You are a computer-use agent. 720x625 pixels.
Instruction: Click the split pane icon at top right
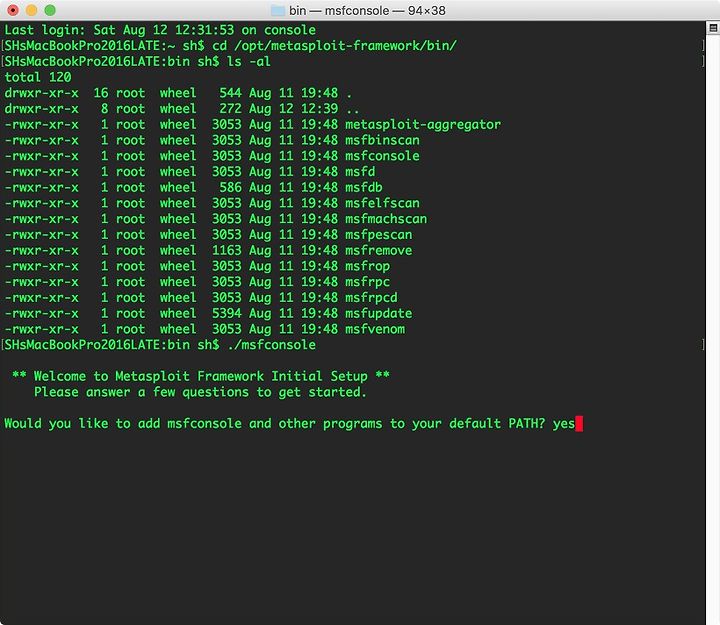(x=713, y=28)
